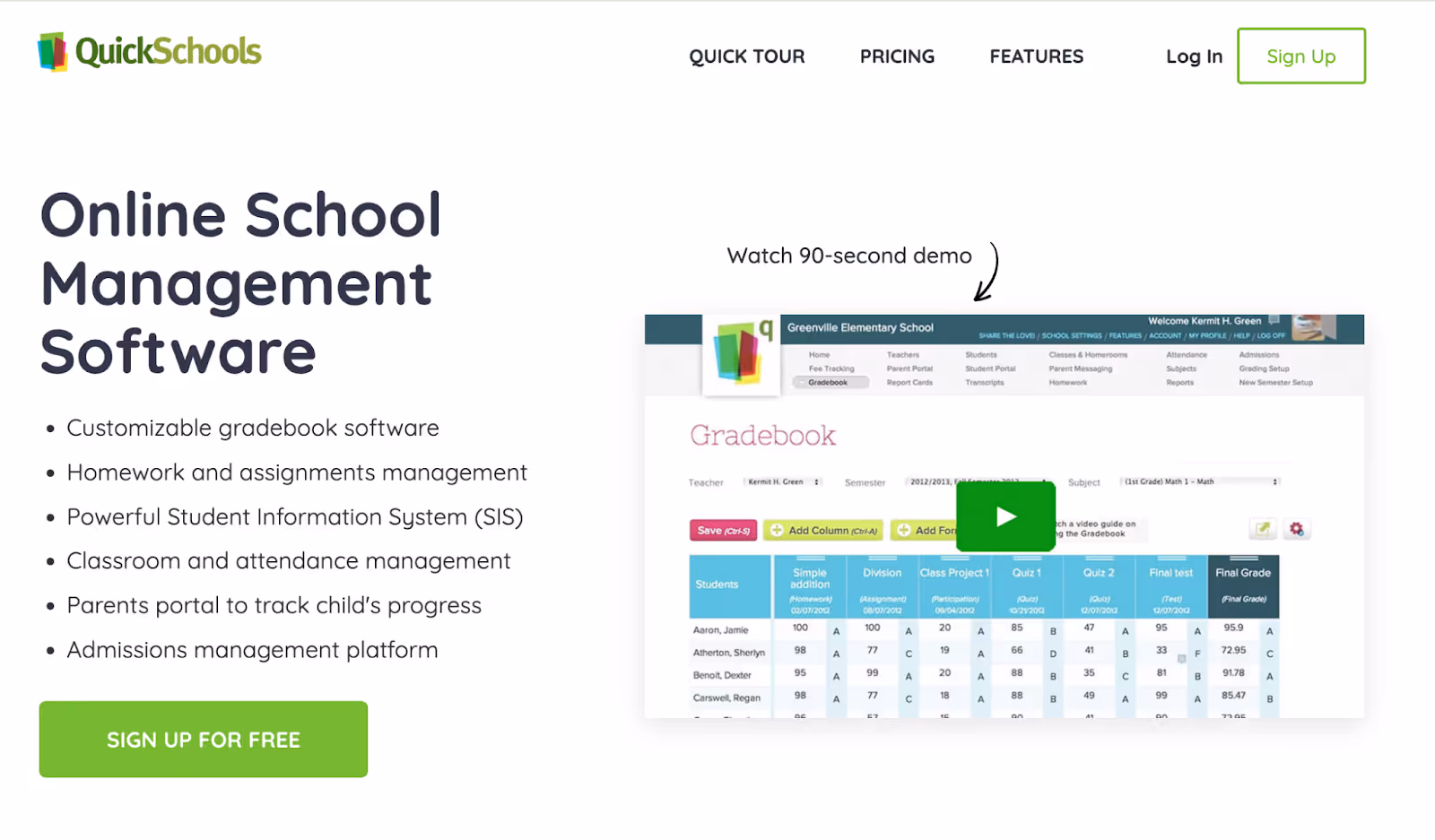Screen dimensions: 1435x840
Task: Click the QuickSchools logo in the header
Action: coord(150,52)
